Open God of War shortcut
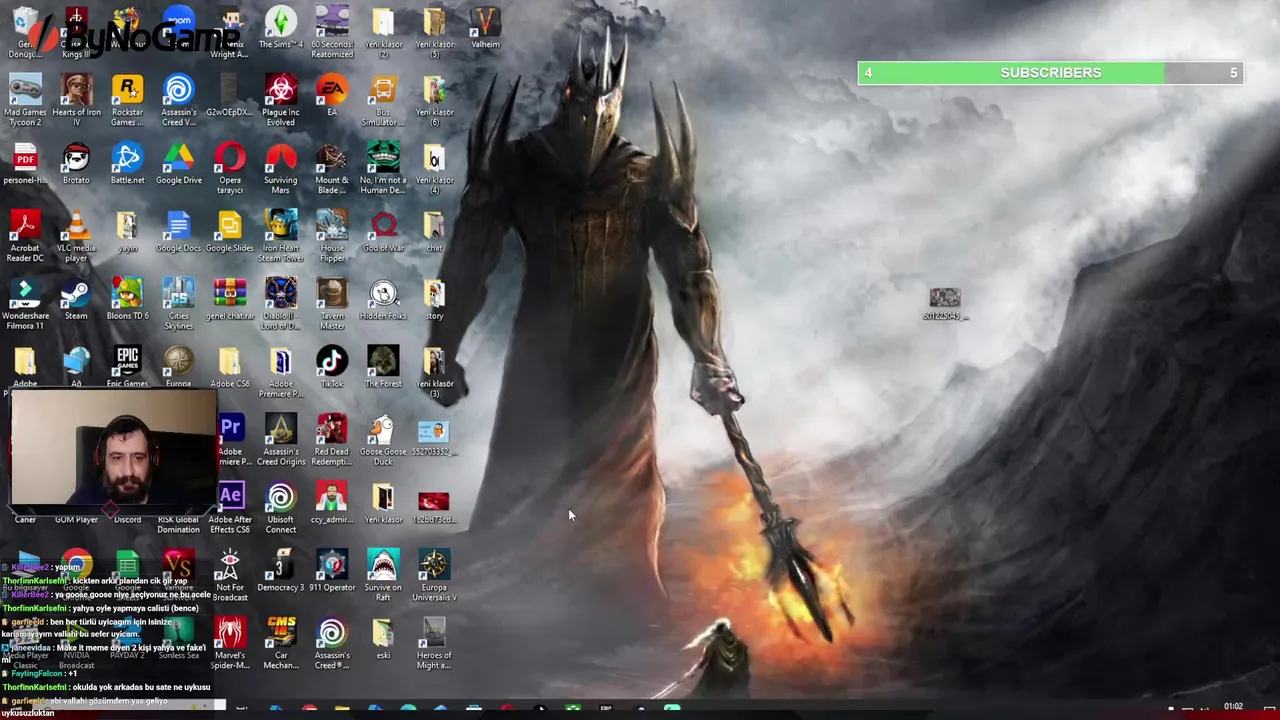This screenshot has height=720, width=1280. coord(383,232)
